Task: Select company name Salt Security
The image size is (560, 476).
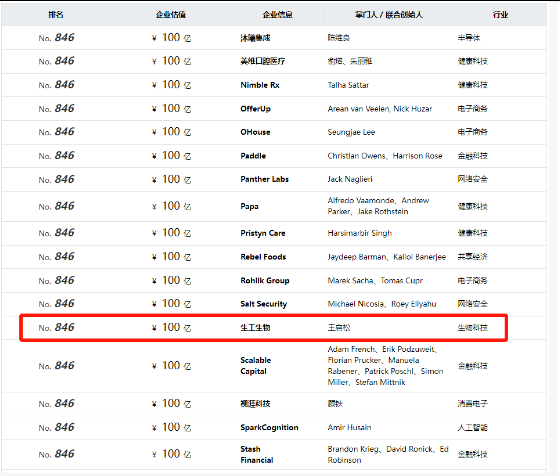Action: [264, 304]
